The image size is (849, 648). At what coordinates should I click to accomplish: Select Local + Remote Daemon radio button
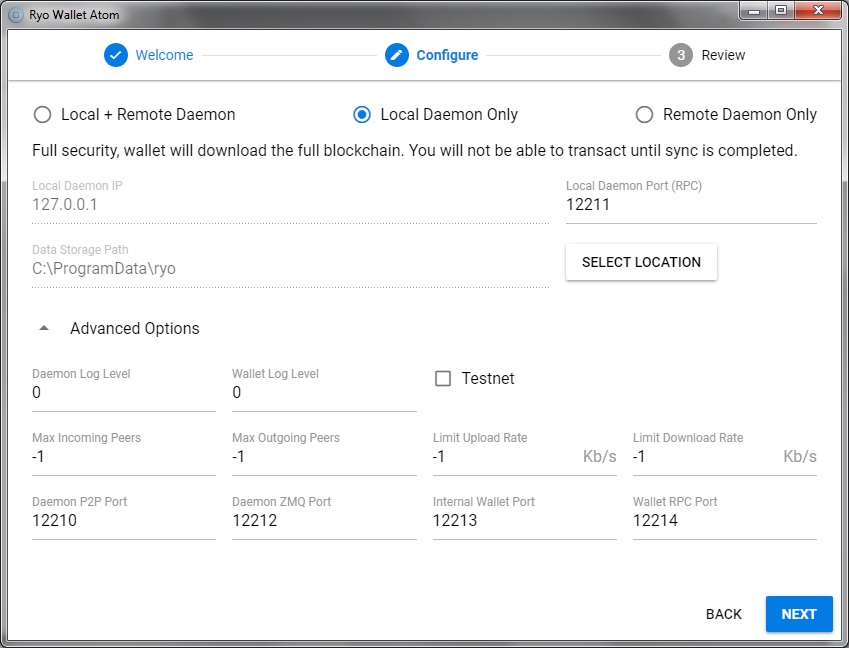(x=42, y=115)
